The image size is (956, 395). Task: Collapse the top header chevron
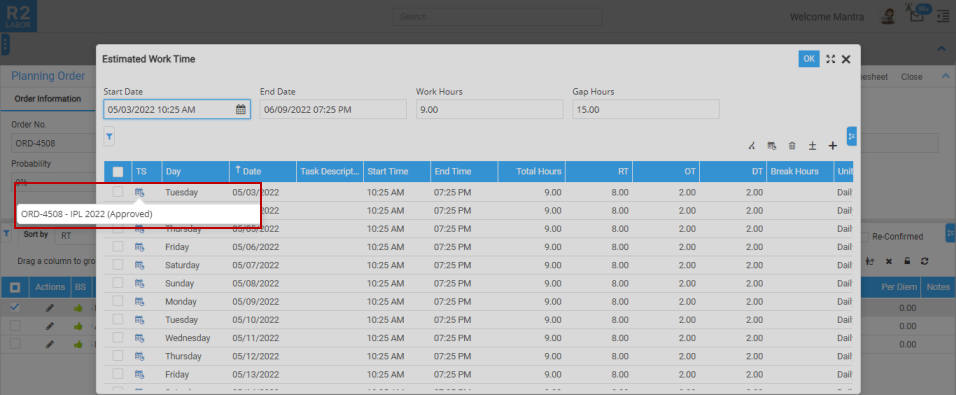coord(941,48)
